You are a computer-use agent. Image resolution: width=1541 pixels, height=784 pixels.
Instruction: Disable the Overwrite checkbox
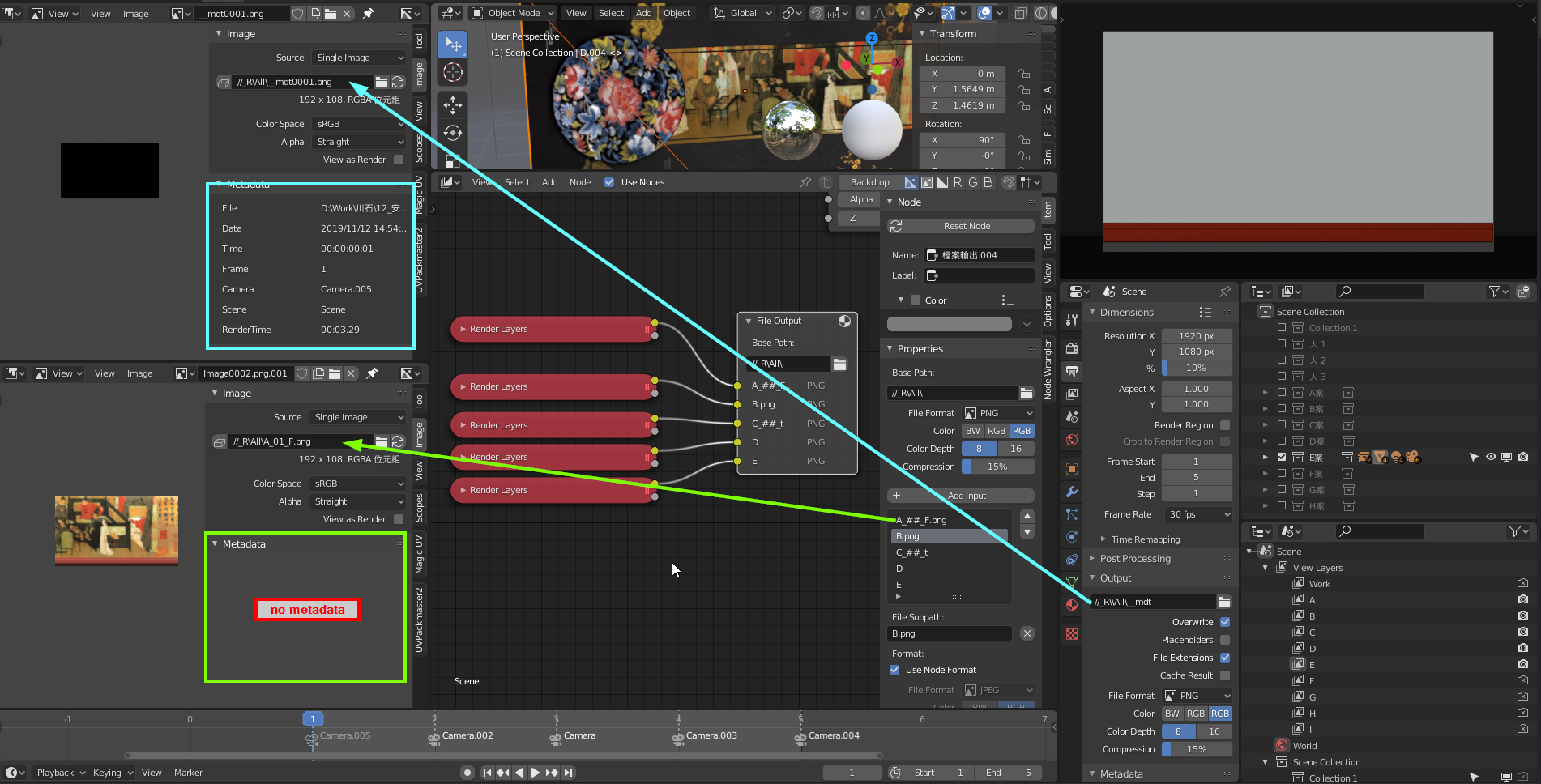pyautogui.click(x=1225, y=622)
